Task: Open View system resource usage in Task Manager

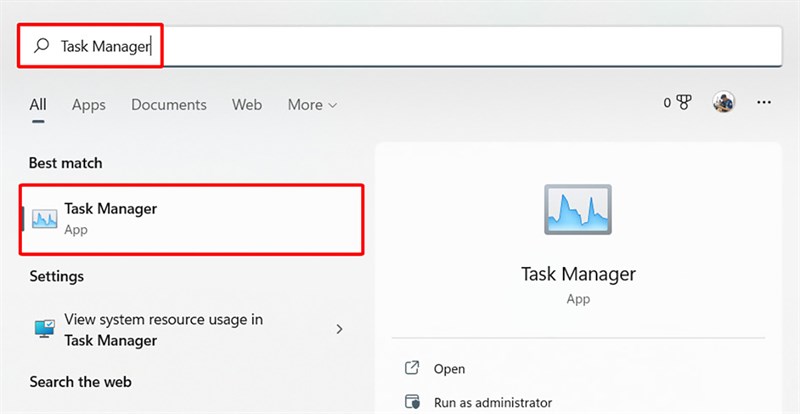Action: coord(192,330)
